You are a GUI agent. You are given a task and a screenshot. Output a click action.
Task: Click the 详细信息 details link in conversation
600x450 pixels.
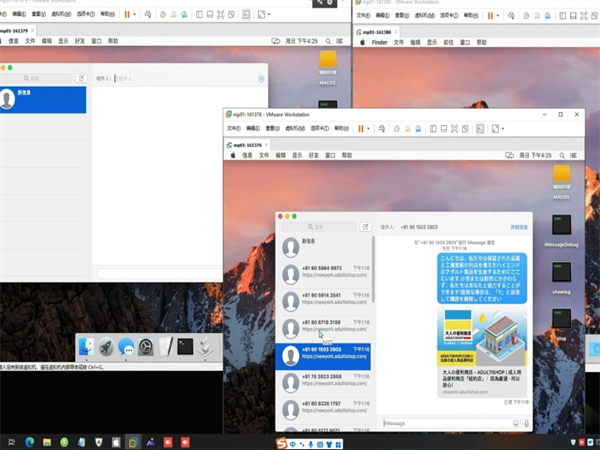(518, 227)
